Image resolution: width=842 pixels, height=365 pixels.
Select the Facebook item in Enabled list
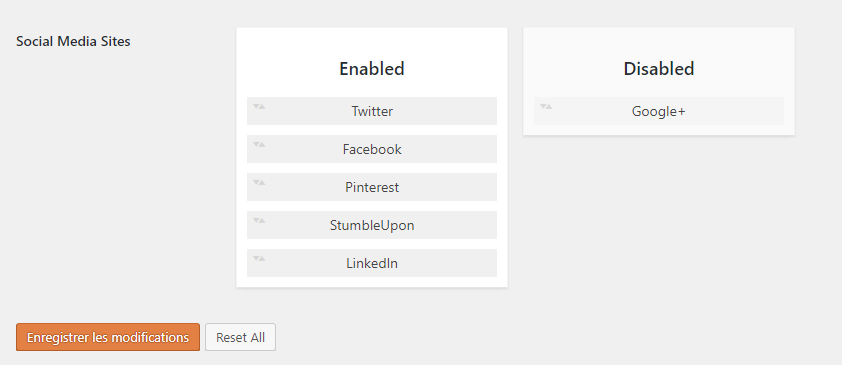pyautogui.click(x=372, y=149)
